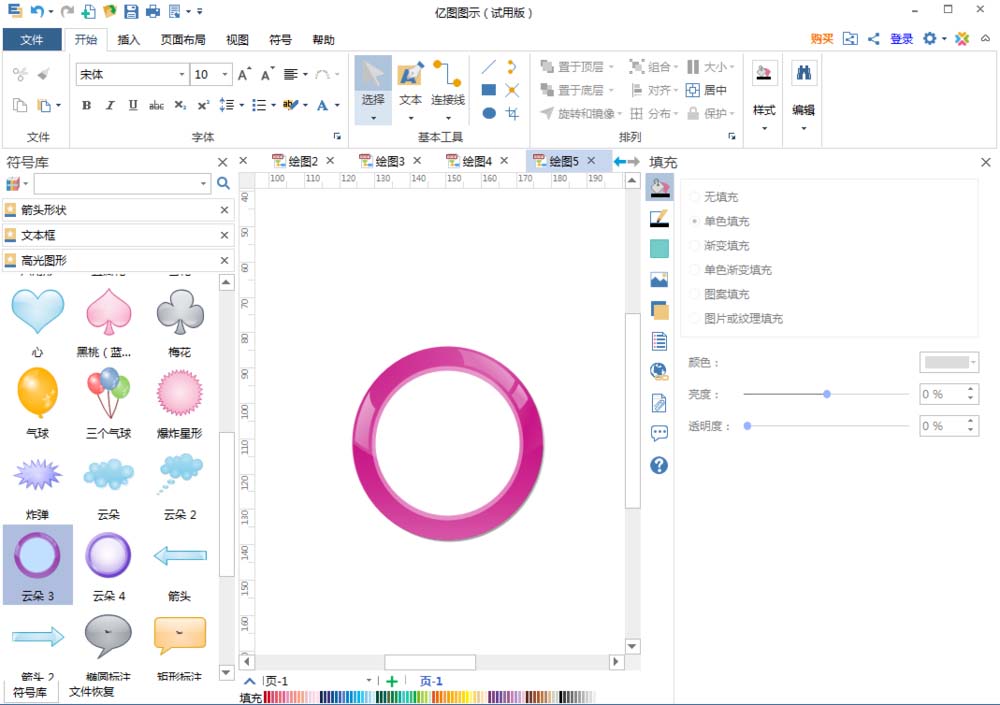Close the 箭头形状 library category
This screenshot has width=1000, height=705.
click(224, 210)
